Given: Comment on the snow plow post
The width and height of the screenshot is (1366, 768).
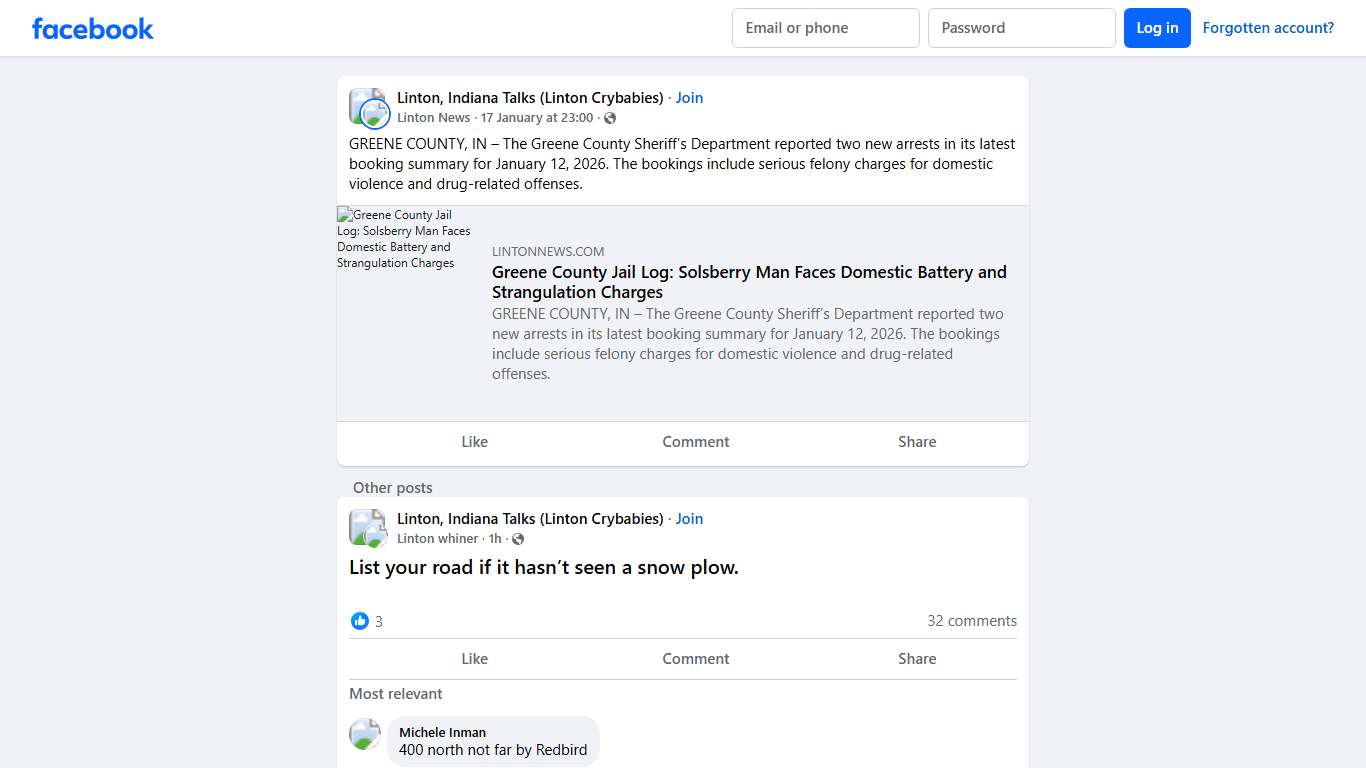Looking at the screenshot, I should tap(695, 658).
